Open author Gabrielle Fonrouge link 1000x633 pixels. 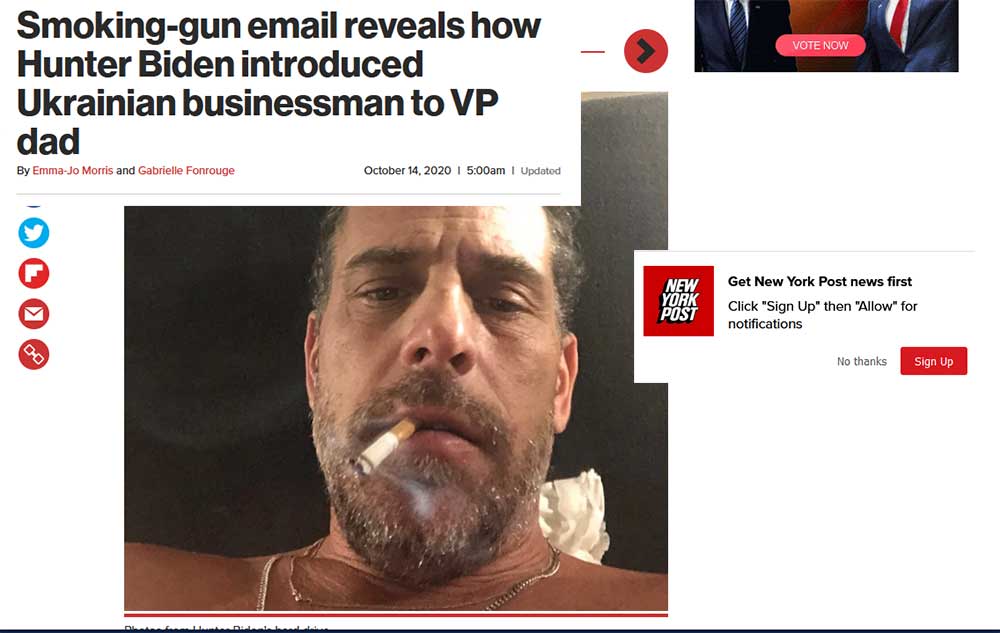click(186, 170)
